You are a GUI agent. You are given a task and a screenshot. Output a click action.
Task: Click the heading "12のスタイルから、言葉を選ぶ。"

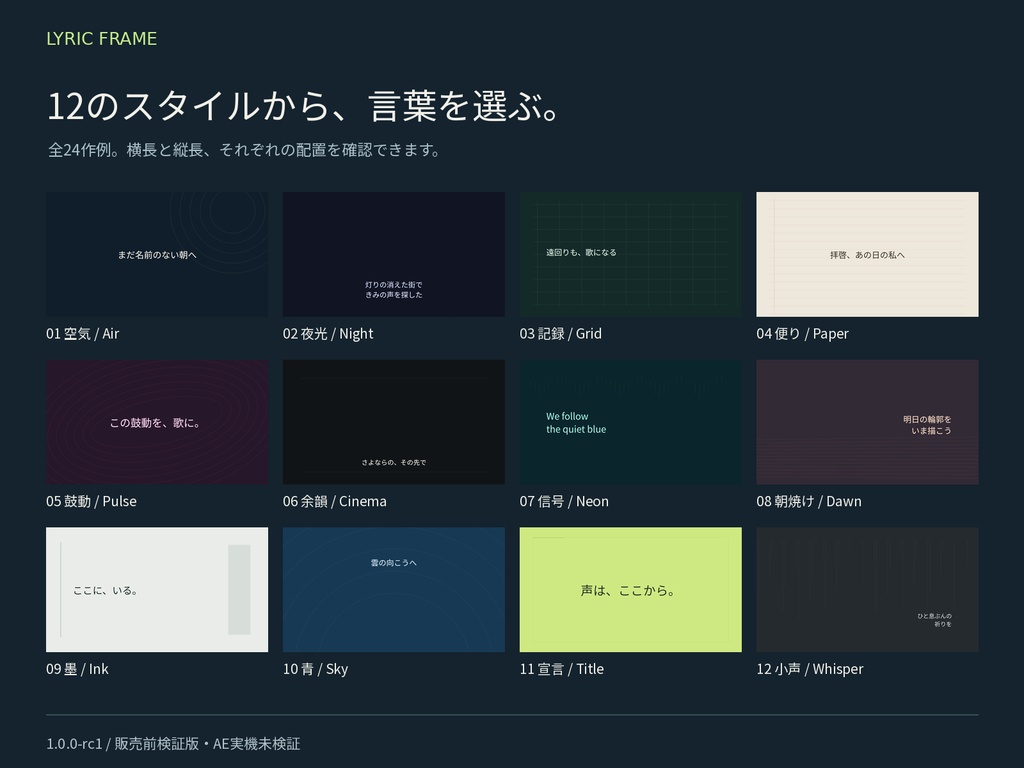pos(305,106)
